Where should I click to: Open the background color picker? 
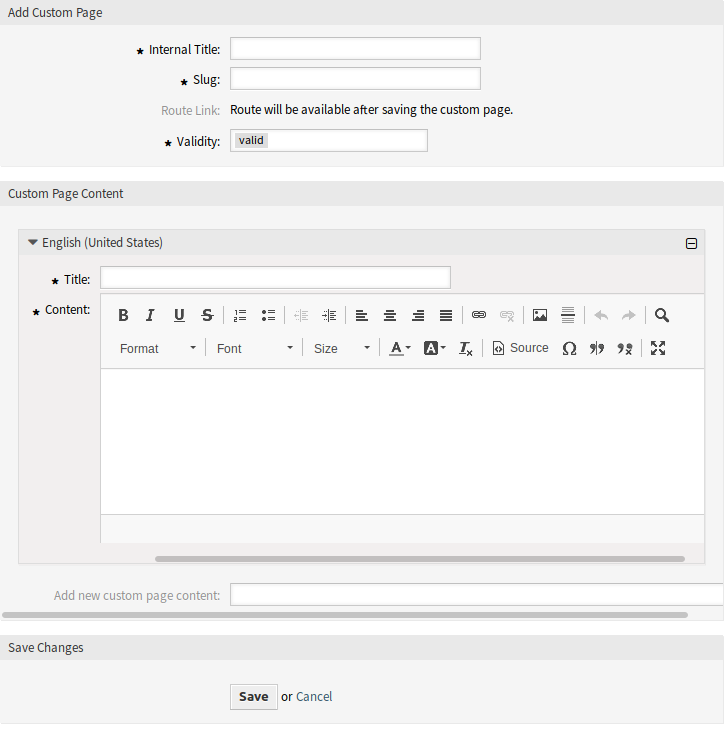click(435, 348)
